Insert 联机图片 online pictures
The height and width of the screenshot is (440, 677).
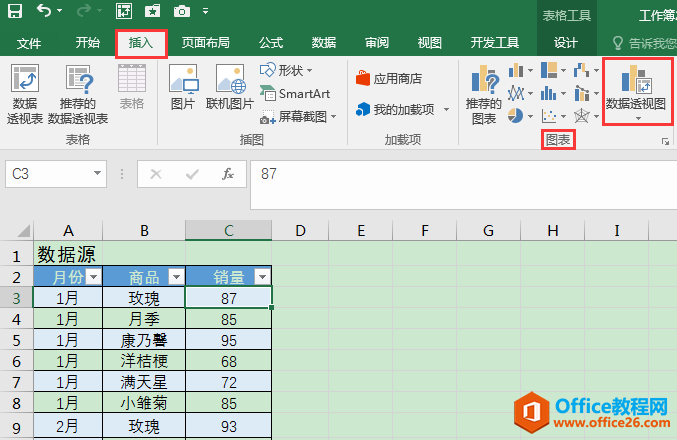[230, 87]
